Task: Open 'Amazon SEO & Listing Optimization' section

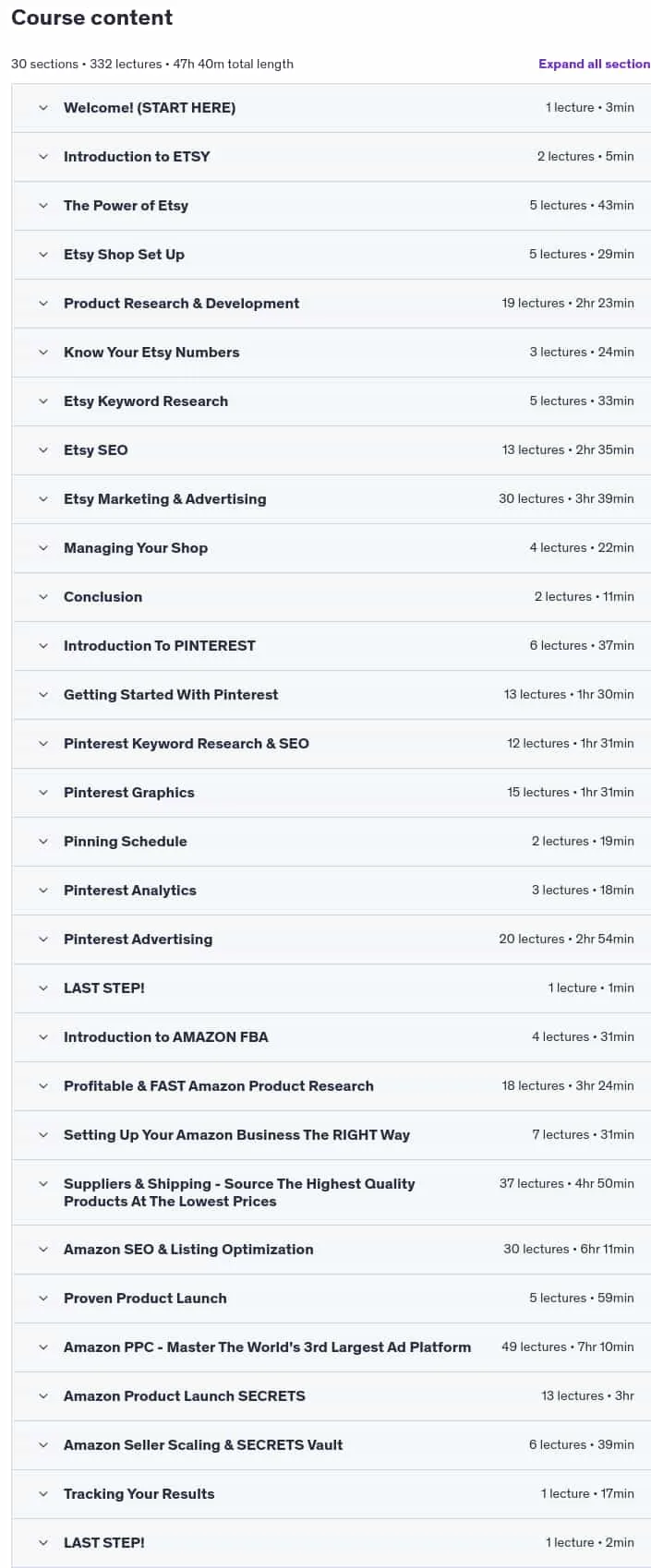Action: click(188, 1250)
